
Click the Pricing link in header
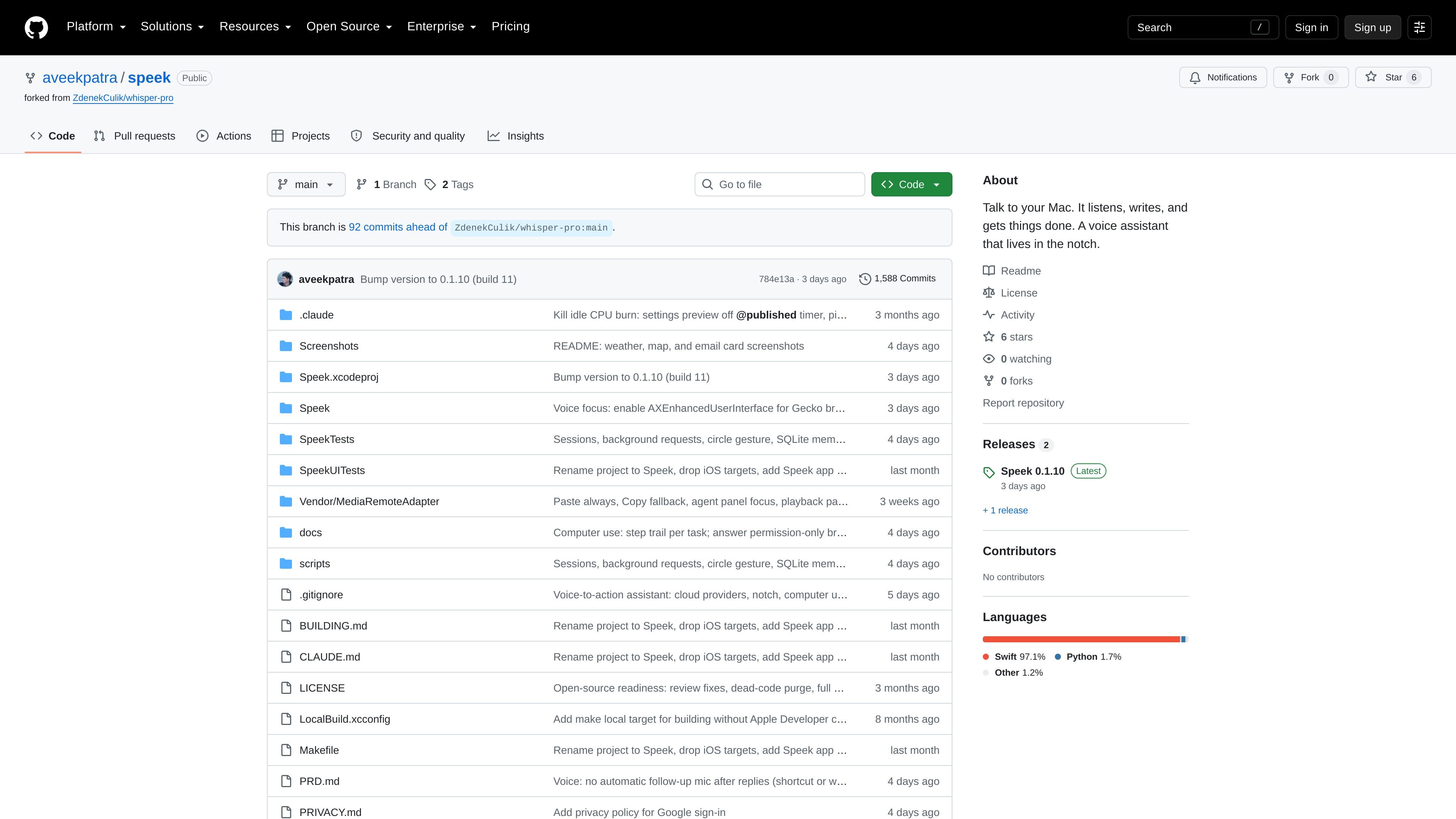[510, 27]
